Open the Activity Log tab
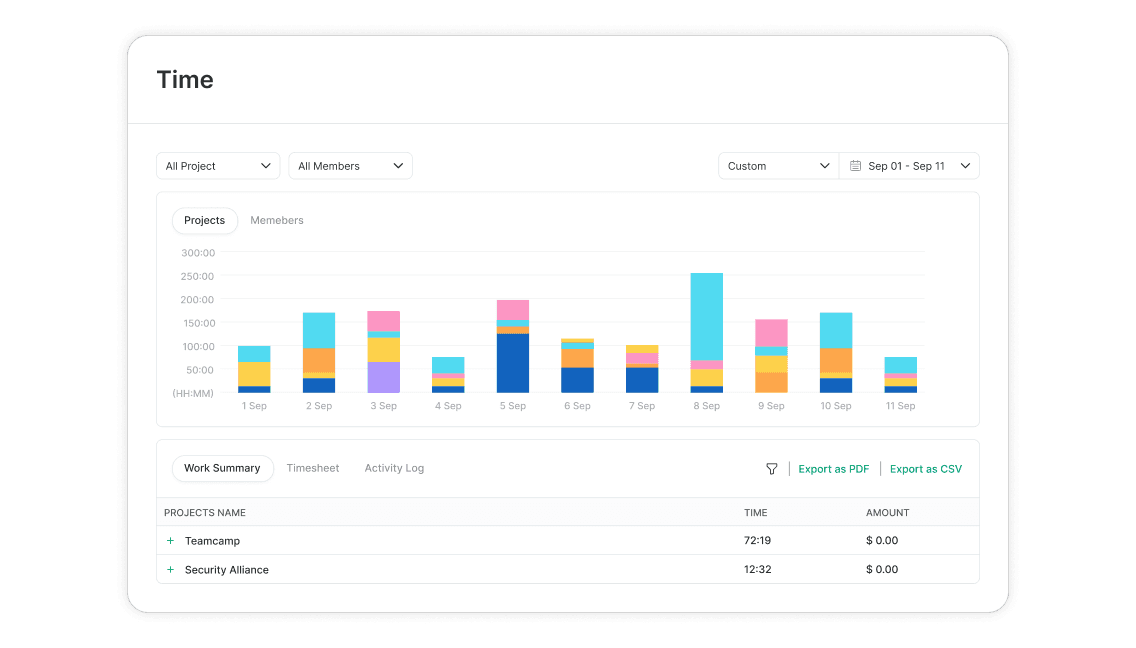 pyautogui.click(x=394, y=468)
